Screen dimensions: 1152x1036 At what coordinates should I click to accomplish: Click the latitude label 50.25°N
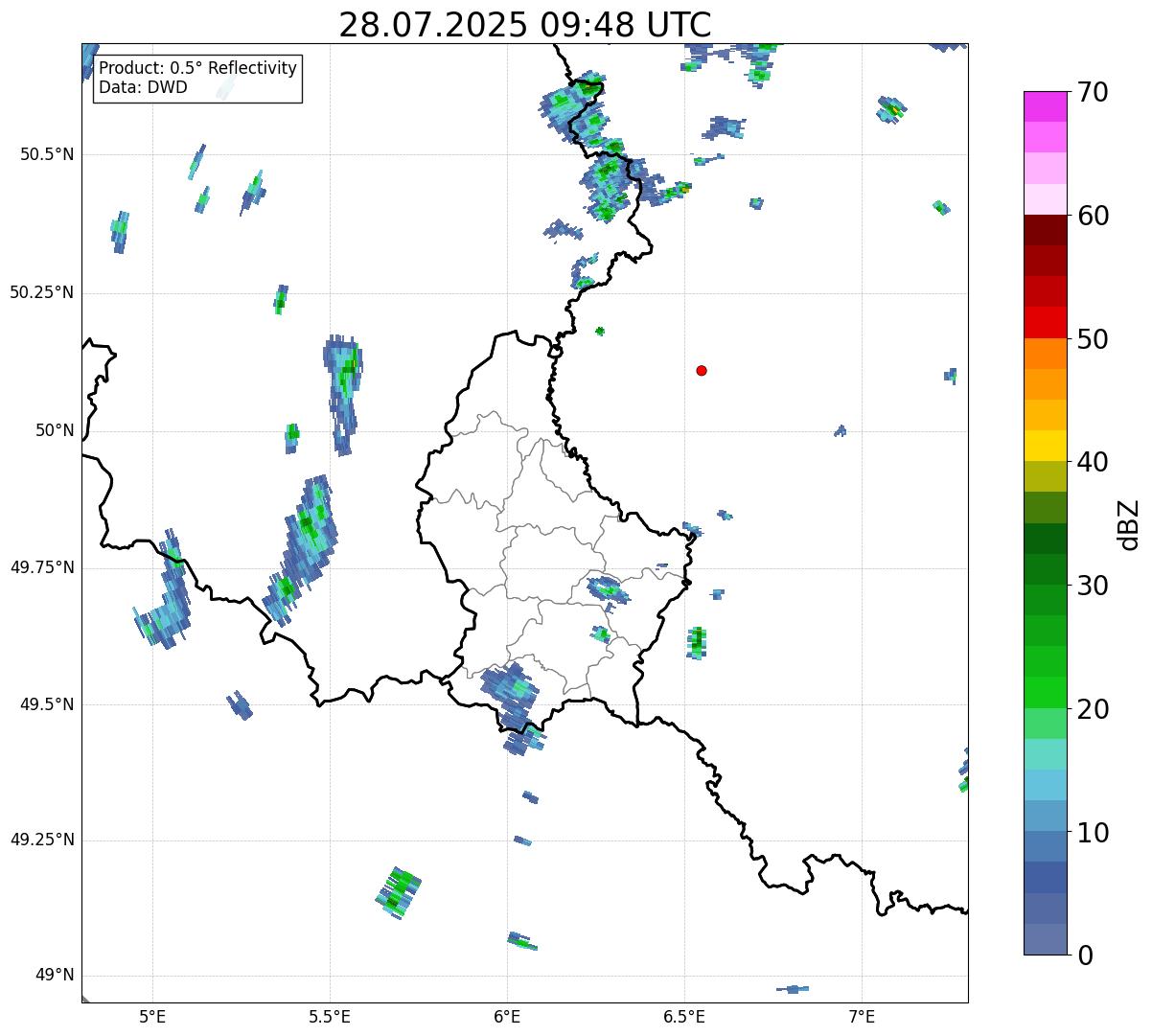coord(42,292)
